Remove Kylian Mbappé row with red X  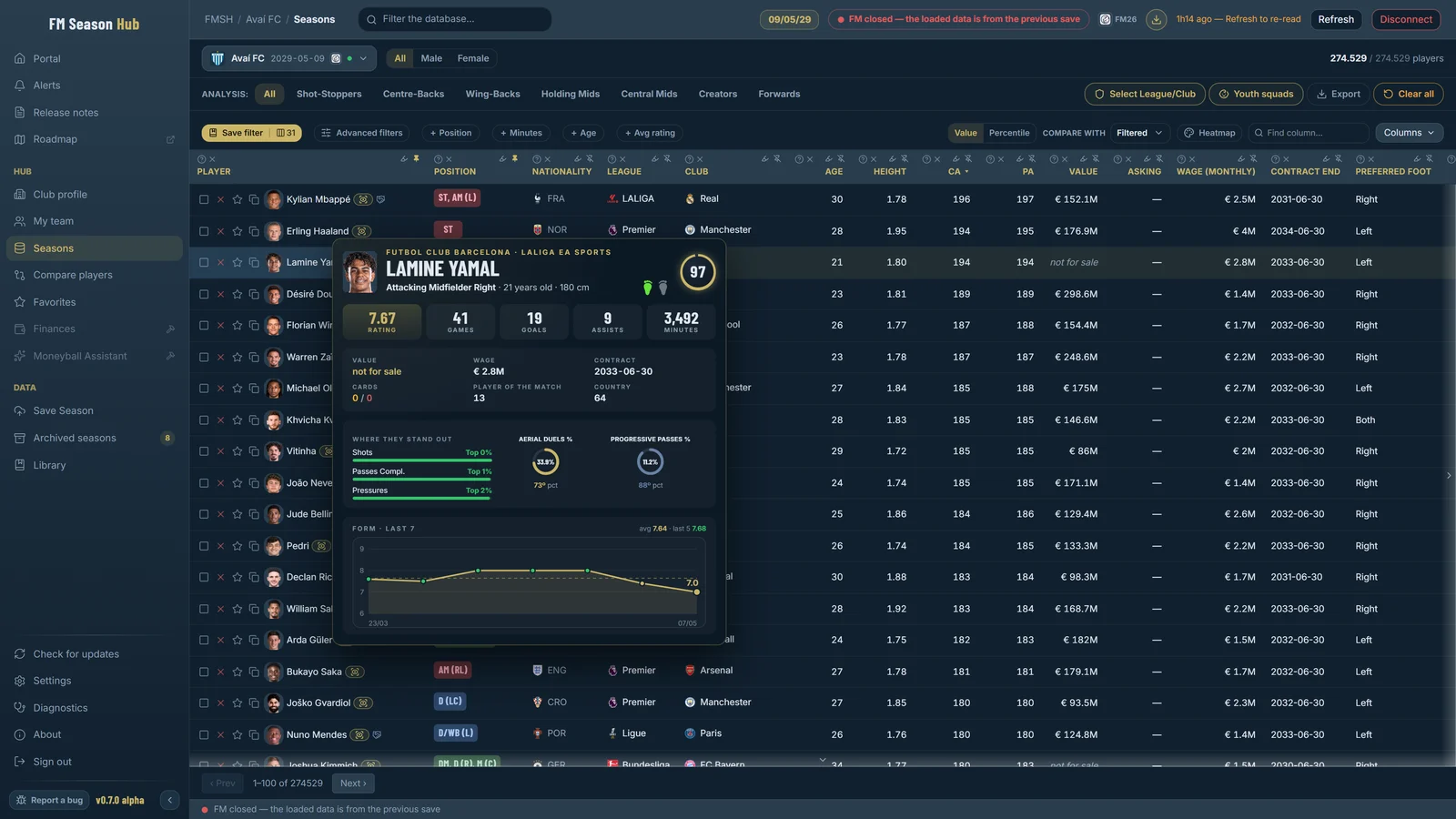tap(220, 199)
